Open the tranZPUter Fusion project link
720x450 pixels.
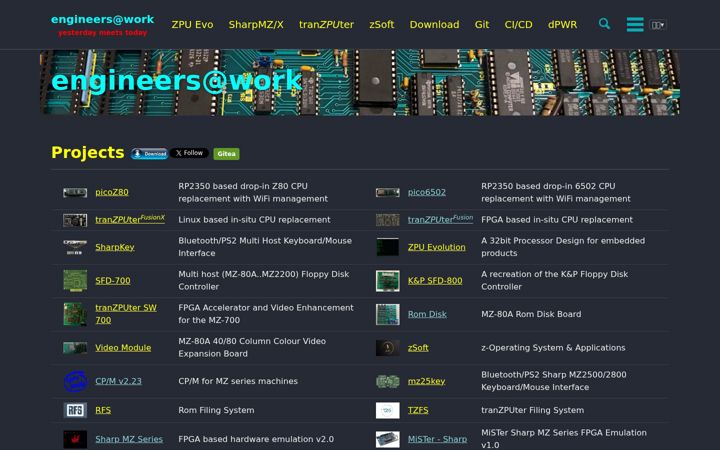point(440,219)
